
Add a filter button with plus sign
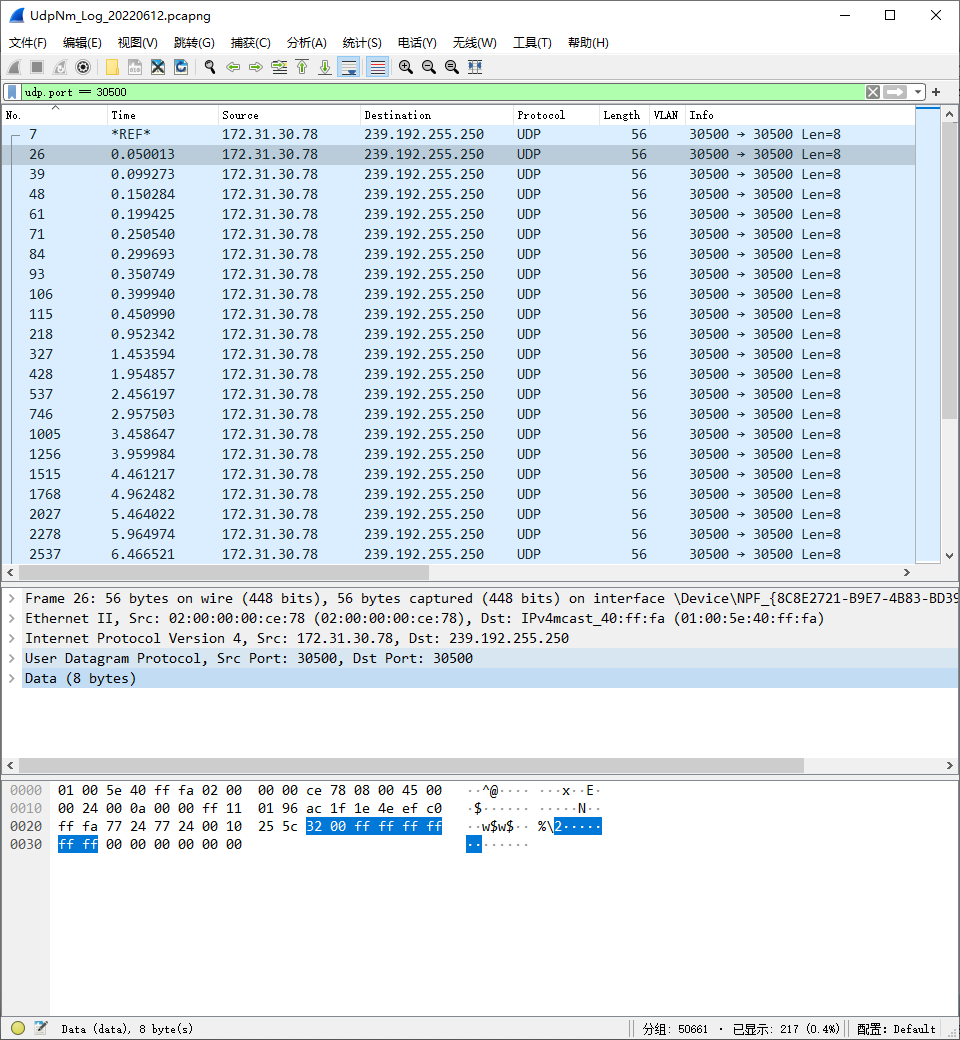coord(936,92)
